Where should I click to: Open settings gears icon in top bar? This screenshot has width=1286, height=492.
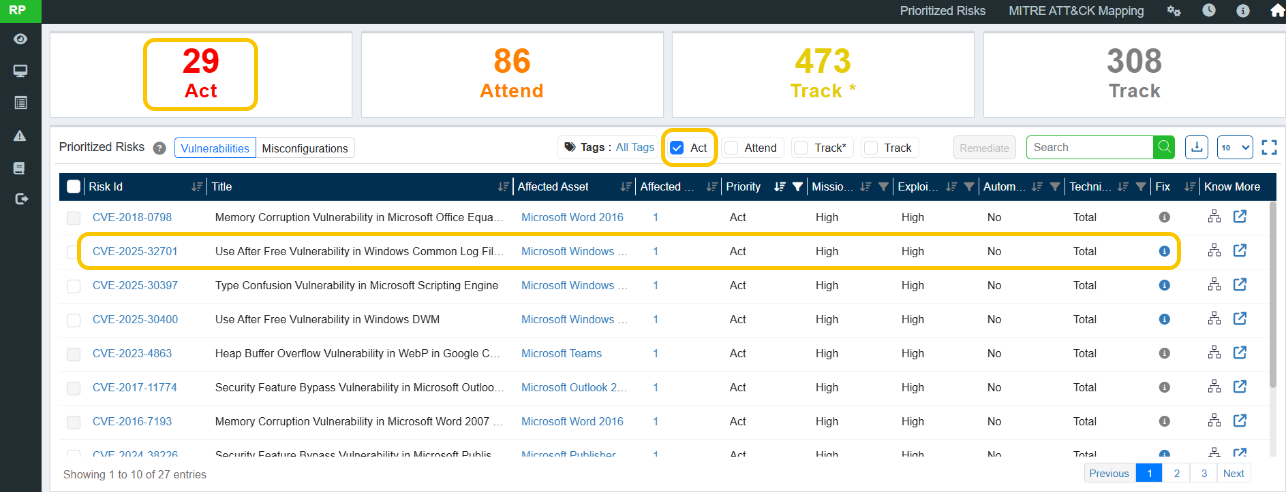(1174, 11)
